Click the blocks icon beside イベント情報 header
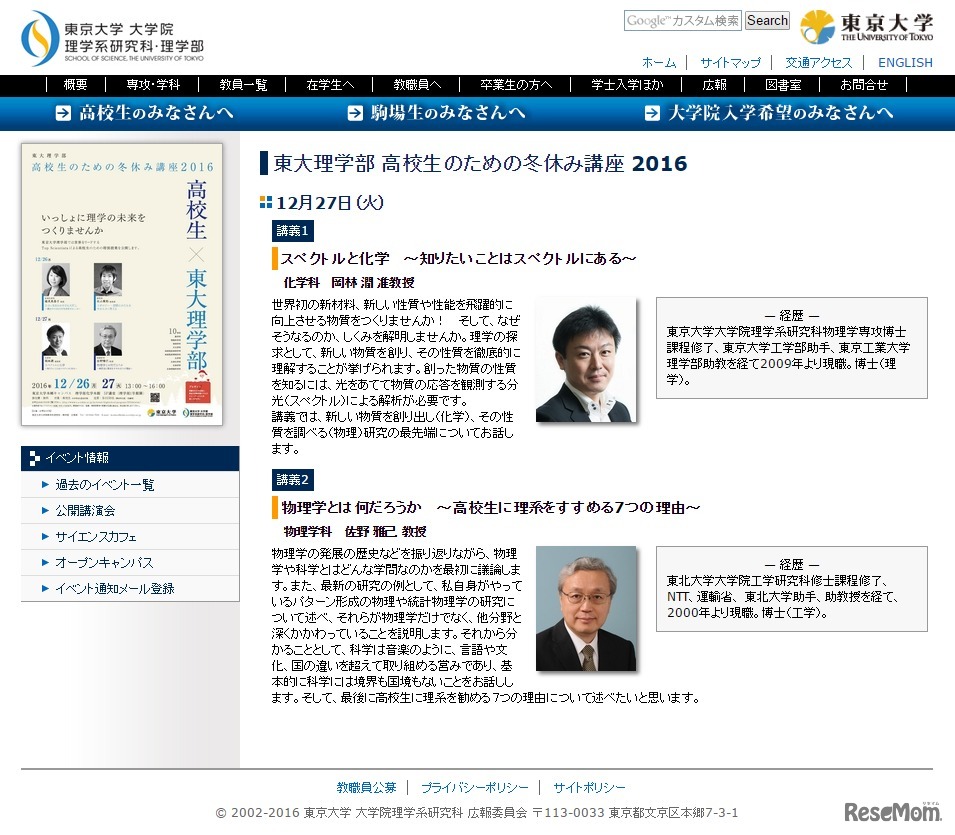Screen dimensions: 955x835 click(x=33, y=458)
